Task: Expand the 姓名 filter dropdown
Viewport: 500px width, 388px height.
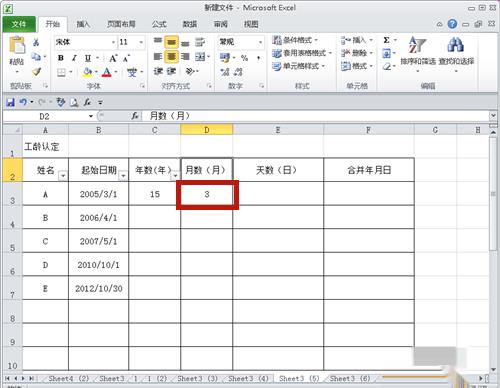Action: pyautogui.click(x=63, y=175)
